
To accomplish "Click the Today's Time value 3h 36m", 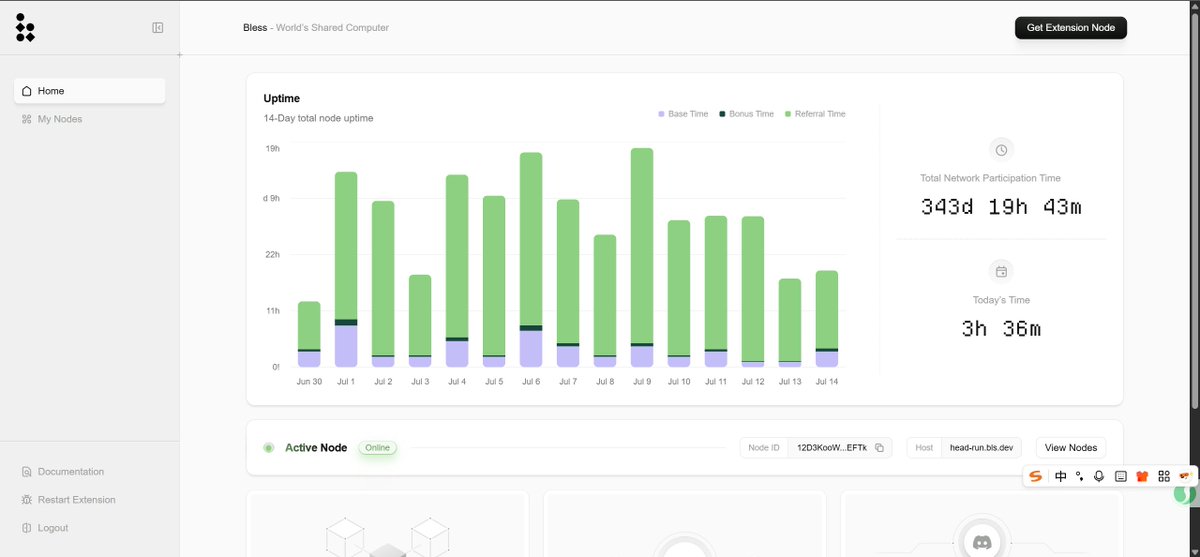I will click(x=1001, y=328).
